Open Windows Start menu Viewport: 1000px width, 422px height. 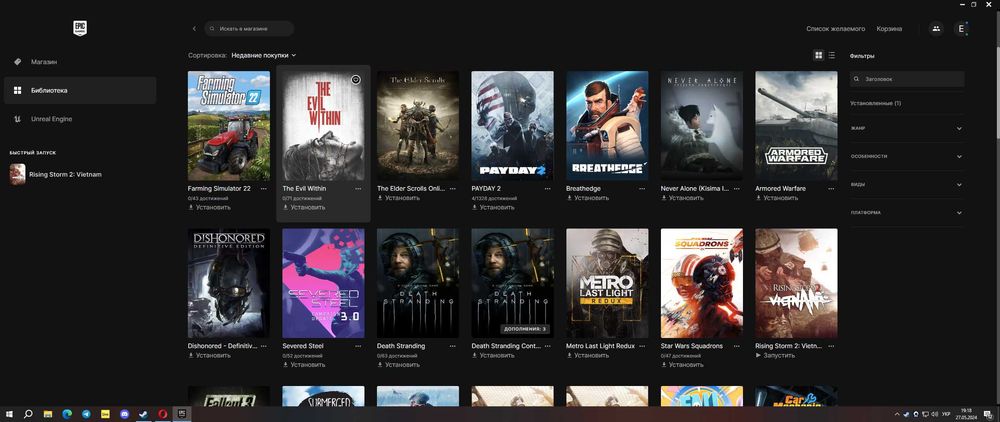[9, 414]
